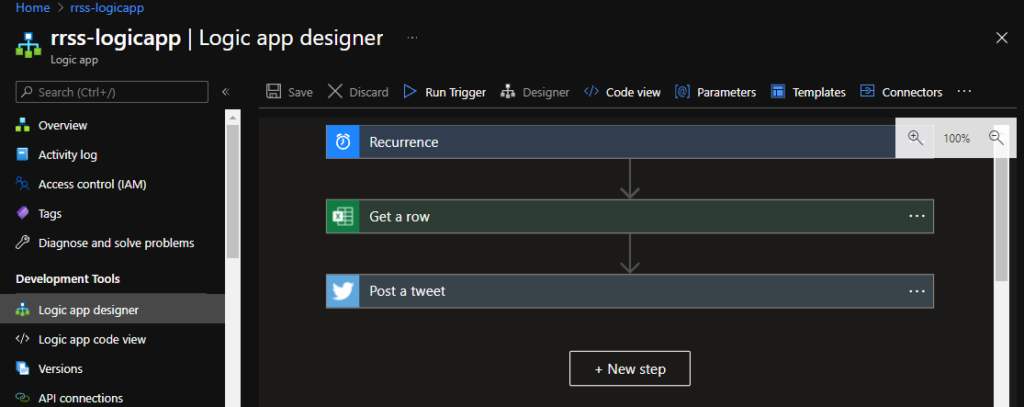The image size is (1024, 407).
Task: Open the rrss-logicapp breadcrumb link
Action: click(x=107, y=8)
